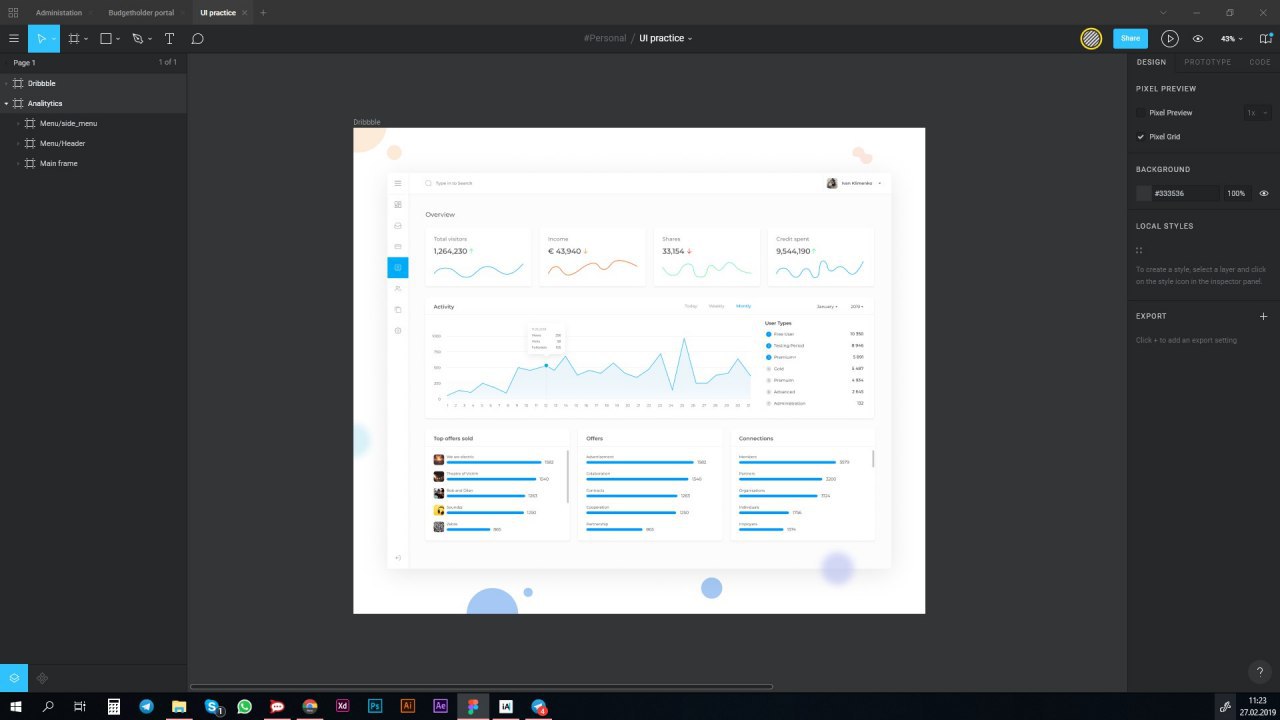Click the Dribbble frame label on canvas

[x=367, y=122]
